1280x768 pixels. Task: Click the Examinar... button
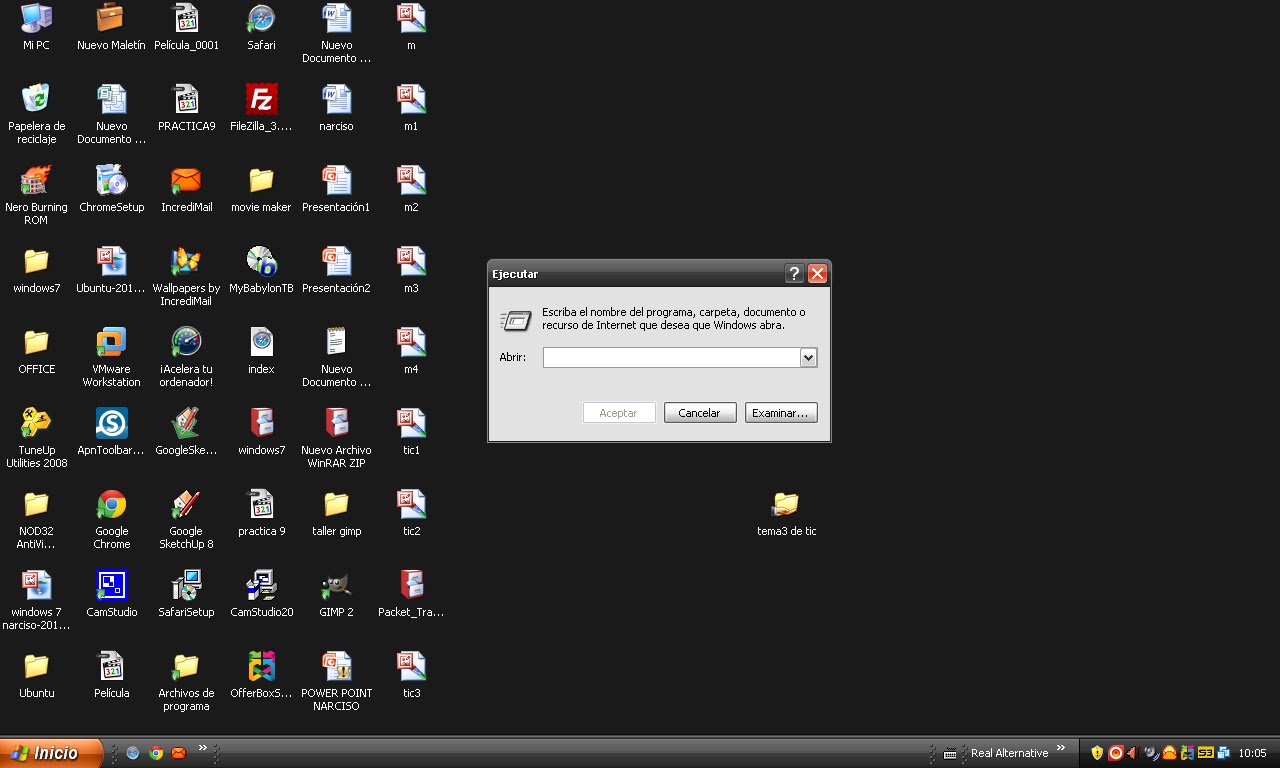[x=781, y=413]
